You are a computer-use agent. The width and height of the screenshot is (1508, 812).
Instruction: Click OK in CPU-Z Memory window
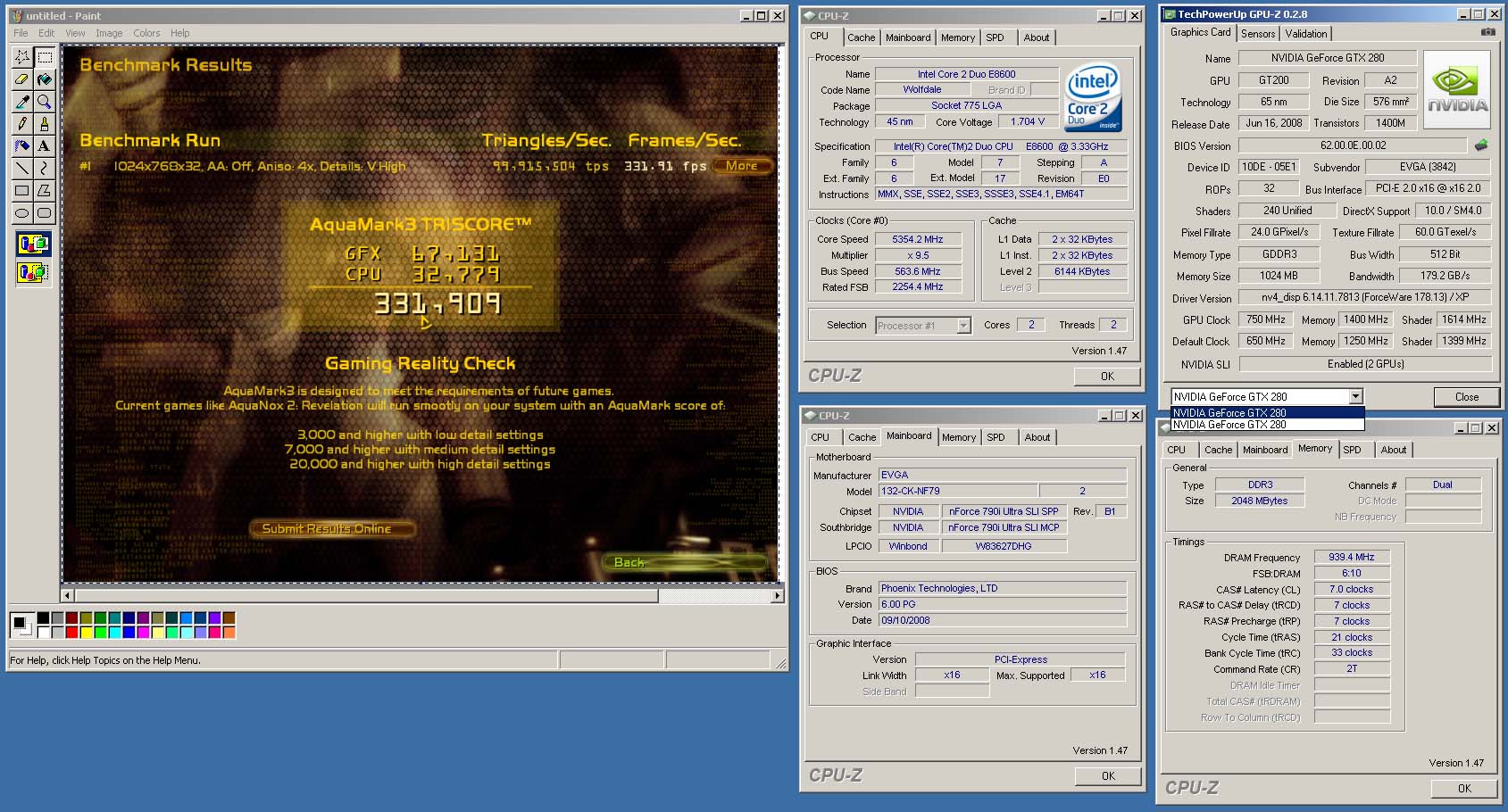(1464, 788)
